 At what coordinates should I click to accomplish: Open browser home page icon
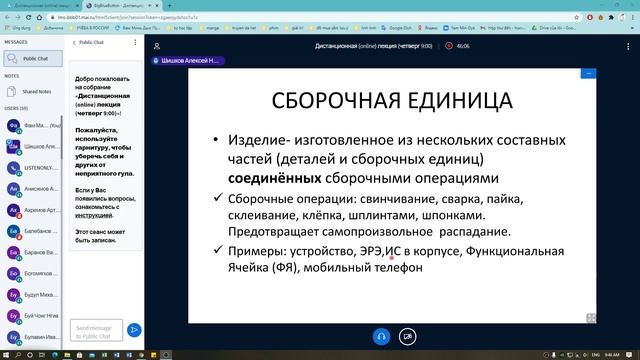[39, 18]
